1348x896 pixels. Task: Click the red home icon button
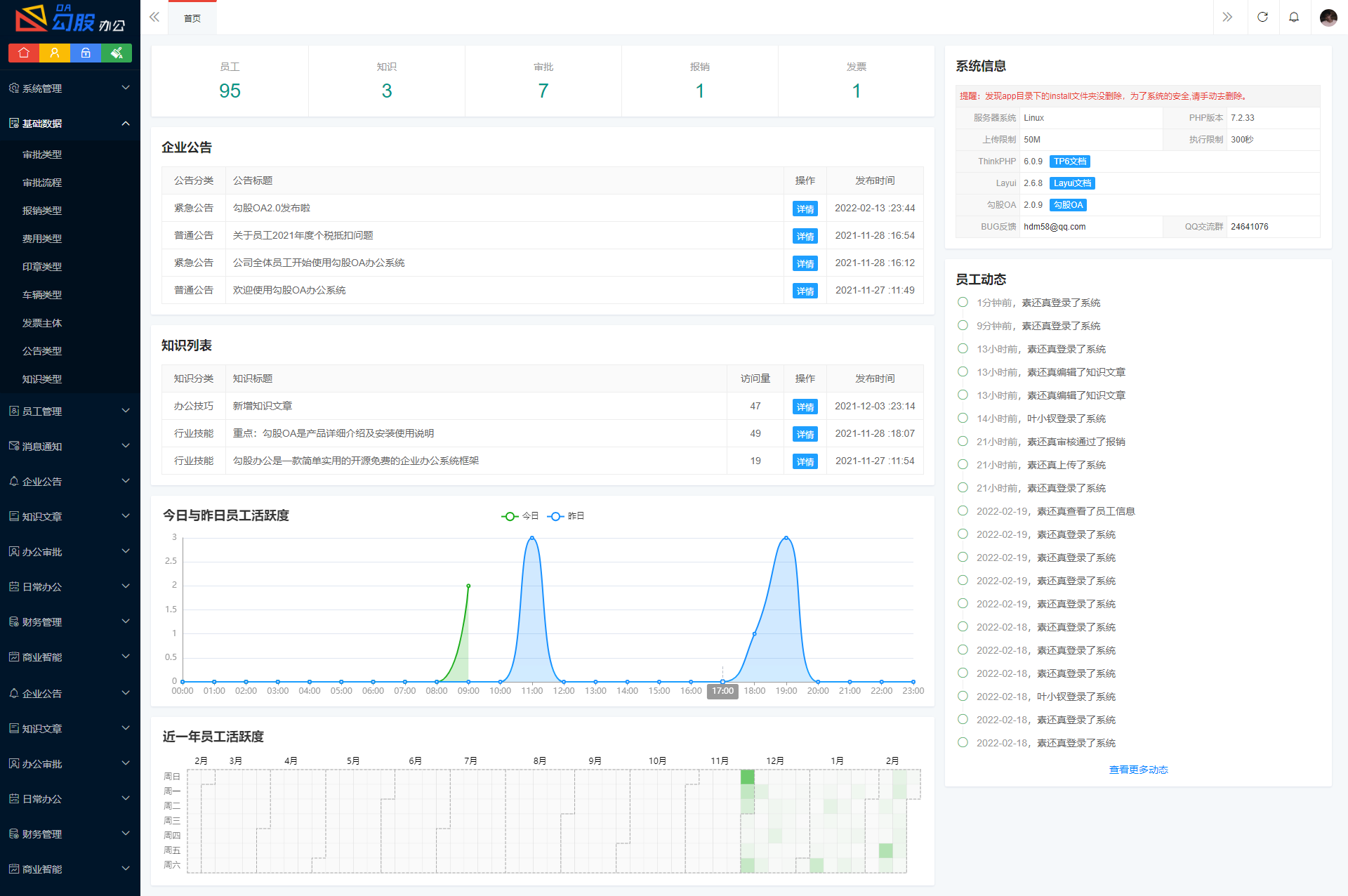click(x=23, y=53)
